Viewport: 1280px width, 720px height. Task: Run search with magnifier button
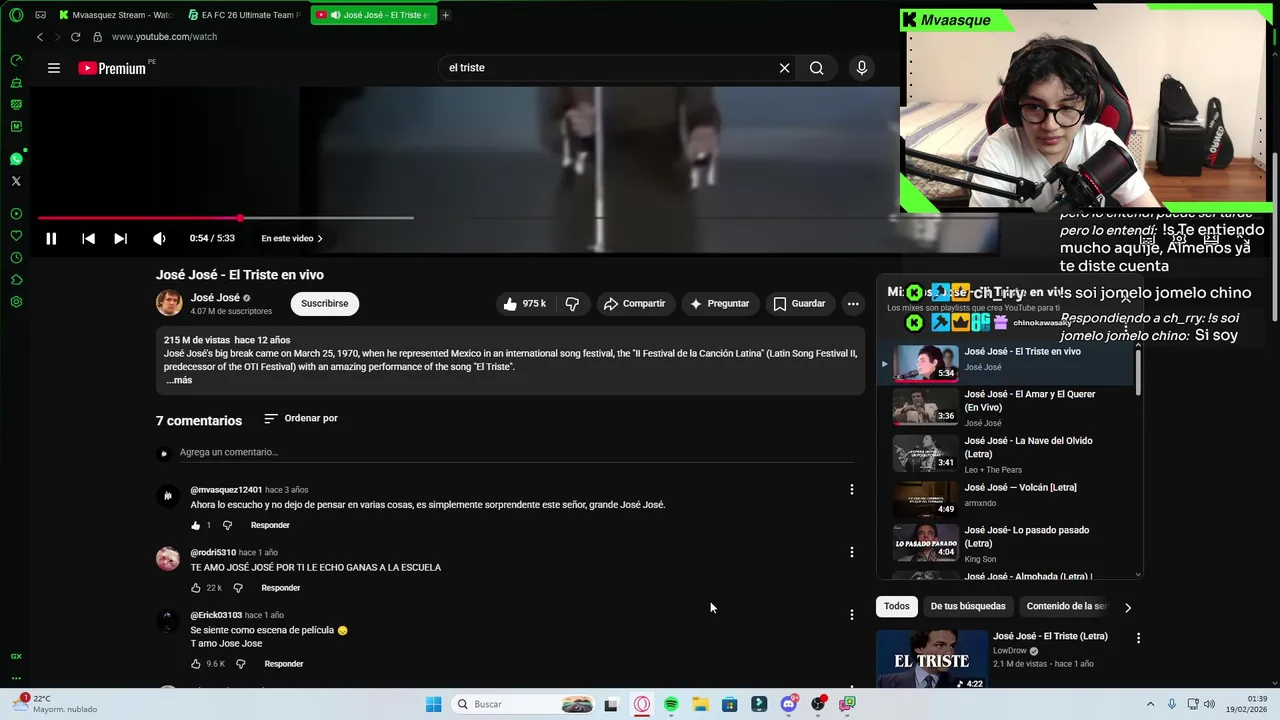pos(817,68)
